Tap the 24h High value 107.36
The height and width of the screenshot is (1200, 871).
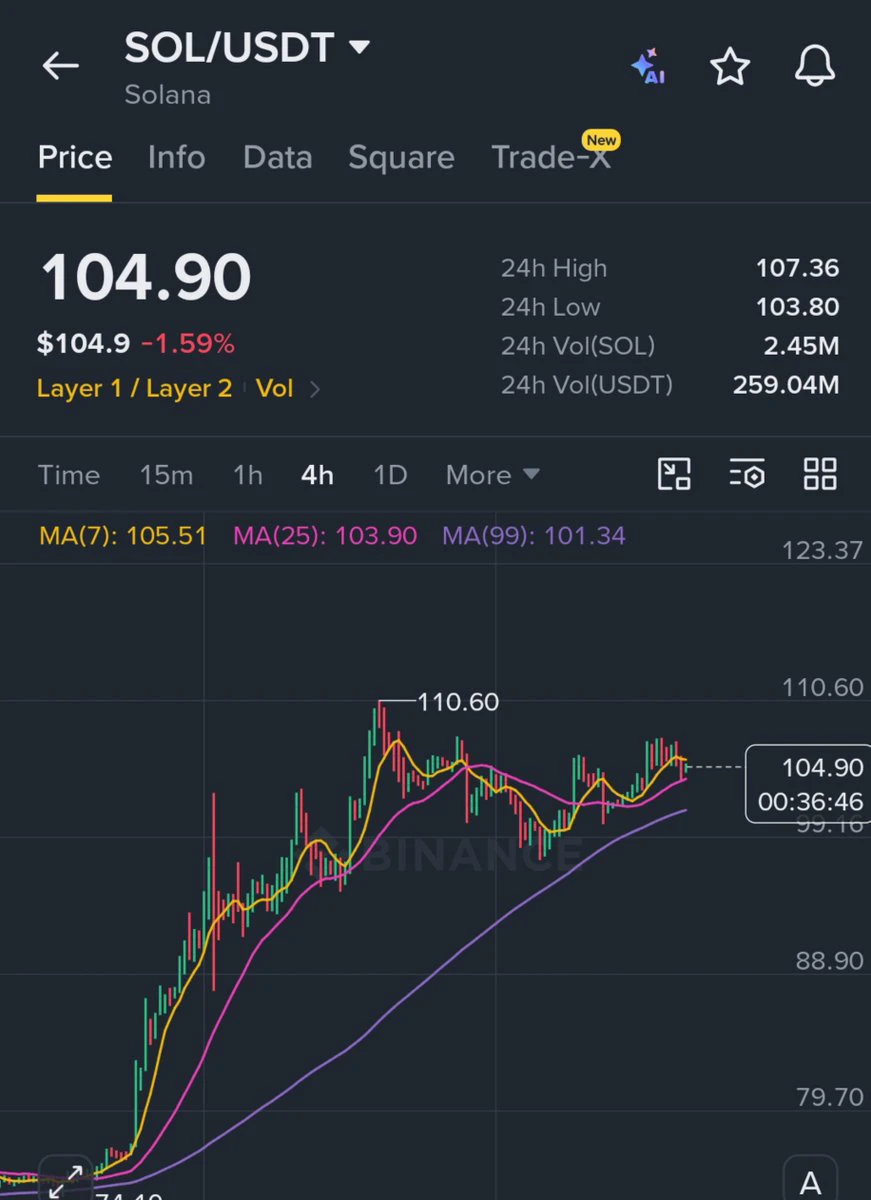pyautogui.click(x=797, y=268)
